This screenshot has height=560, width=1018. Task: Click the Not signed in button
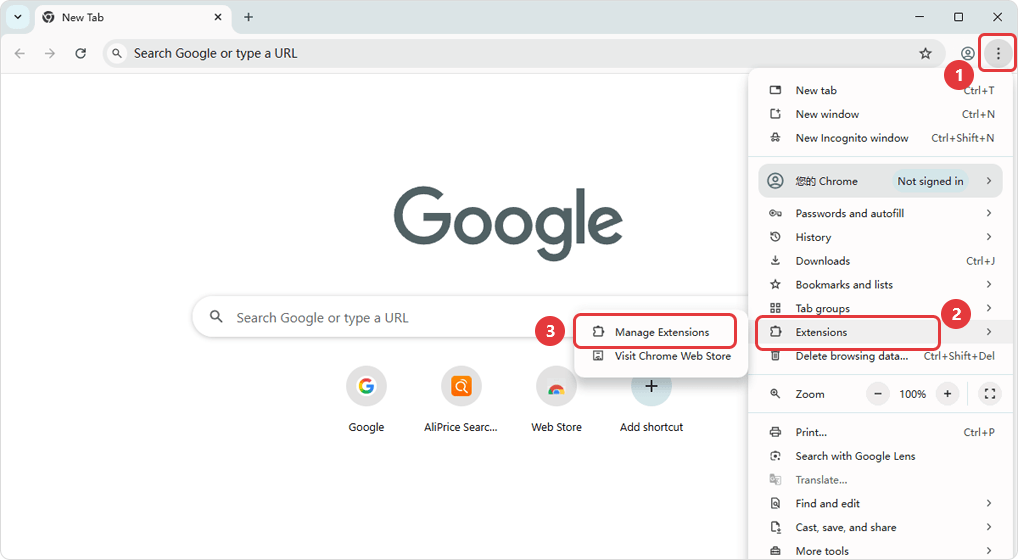930,181
